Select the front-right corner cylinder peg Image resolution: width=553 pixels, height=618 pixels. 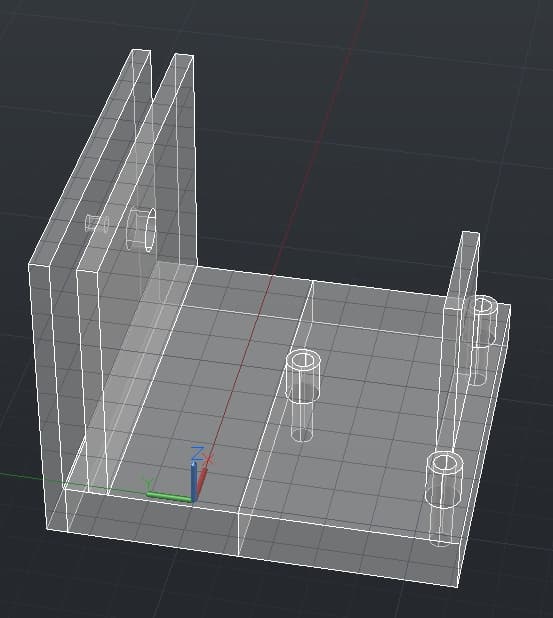pyautogui.click(x=444, y=499)
